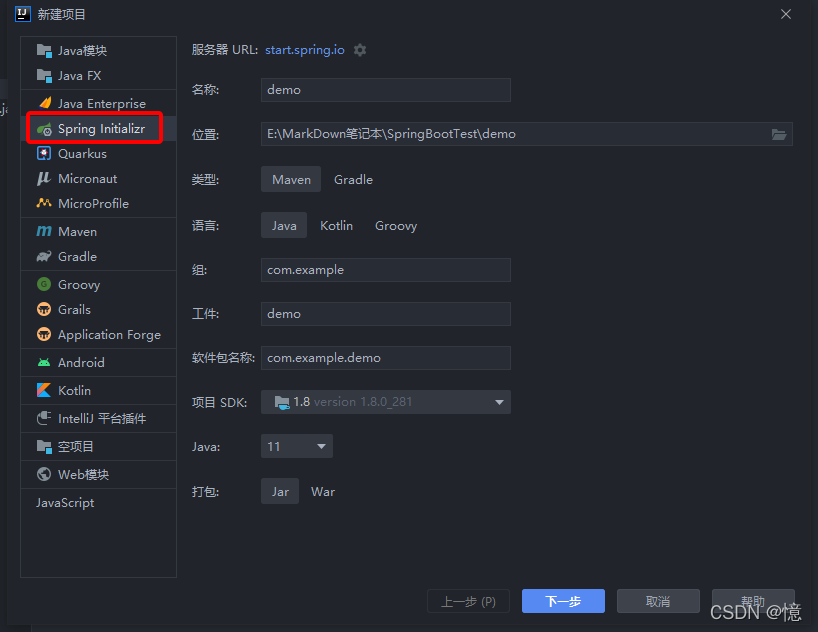Click the 空项目 folder icon

tap(44, 447)
